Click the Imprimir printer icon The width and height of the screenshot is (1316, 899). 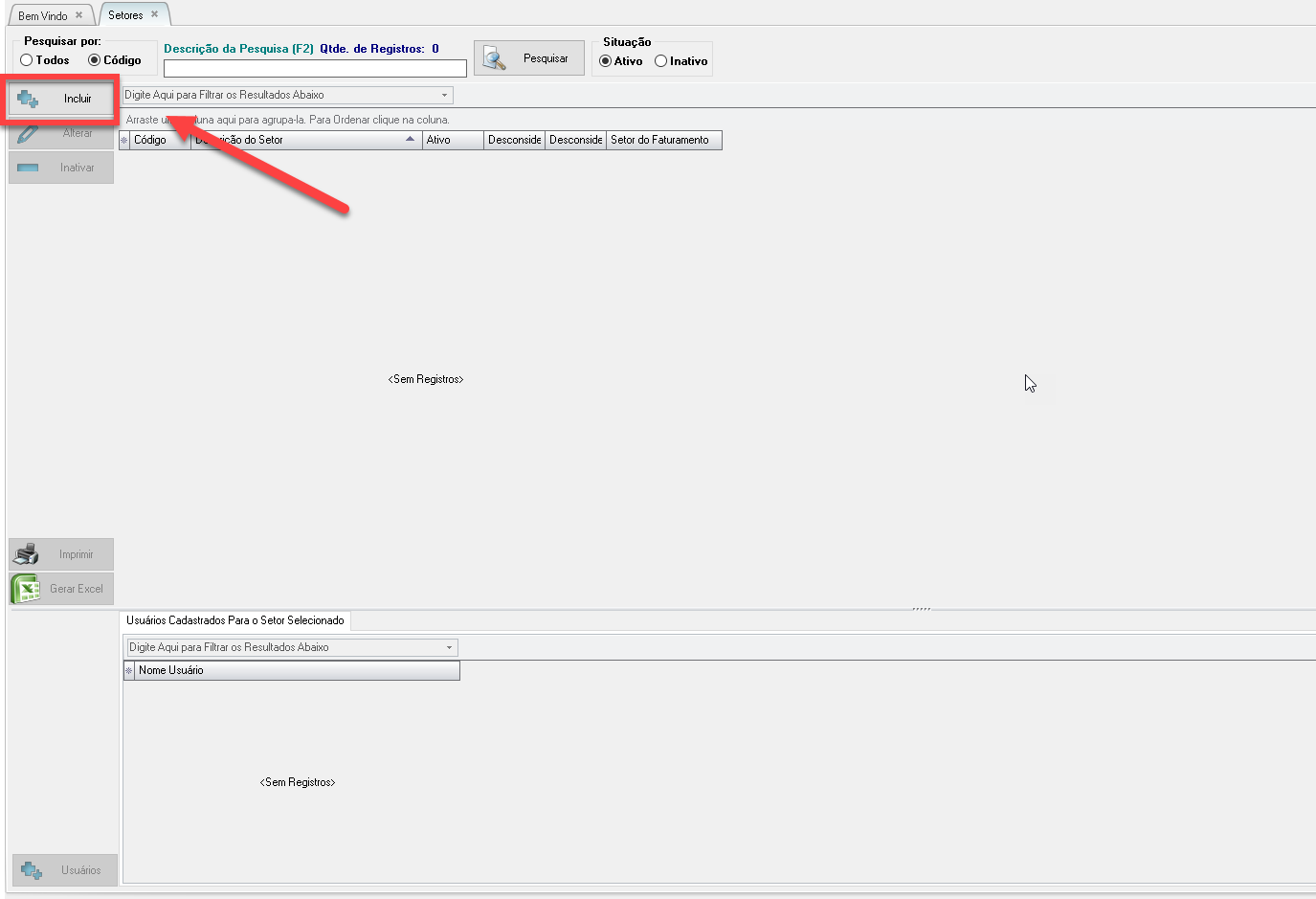[x=27, y=554]
